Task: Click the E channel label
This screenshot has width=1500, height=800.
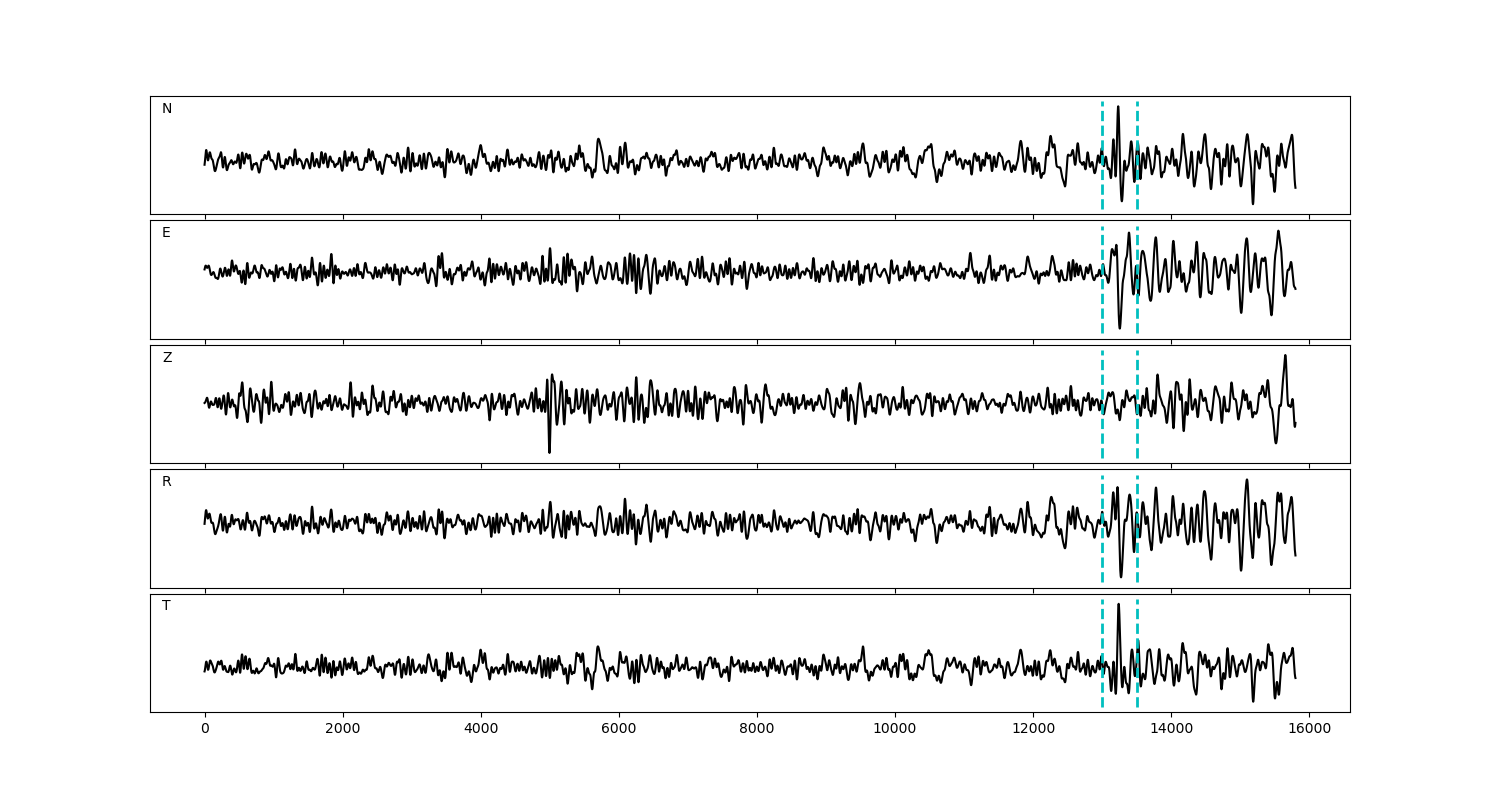Action: click(166, 233)
